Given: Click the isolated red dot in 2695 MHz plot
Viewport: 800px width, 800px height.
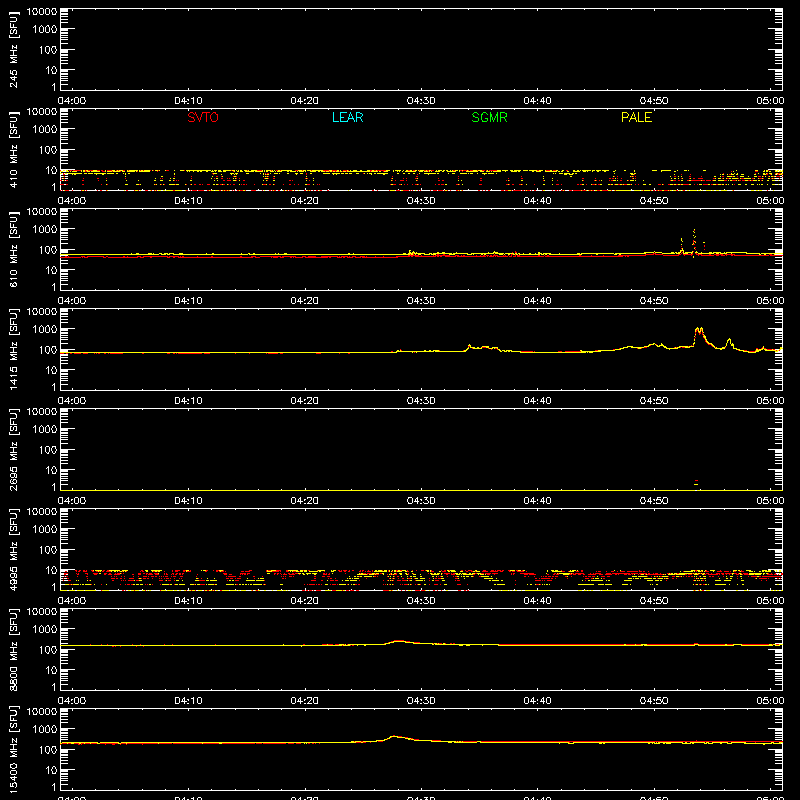Looking at the screenshot, I should coord(696,481).
